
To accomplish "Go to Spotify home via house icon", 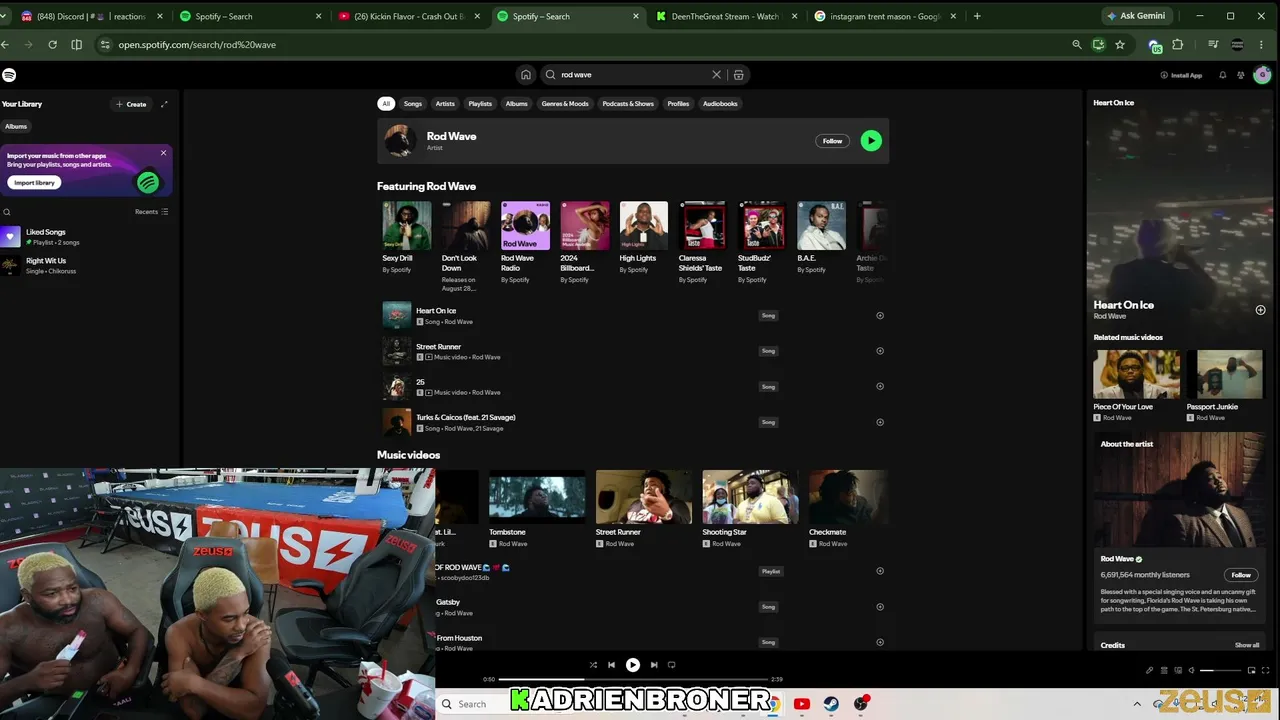I will (526, 75).
